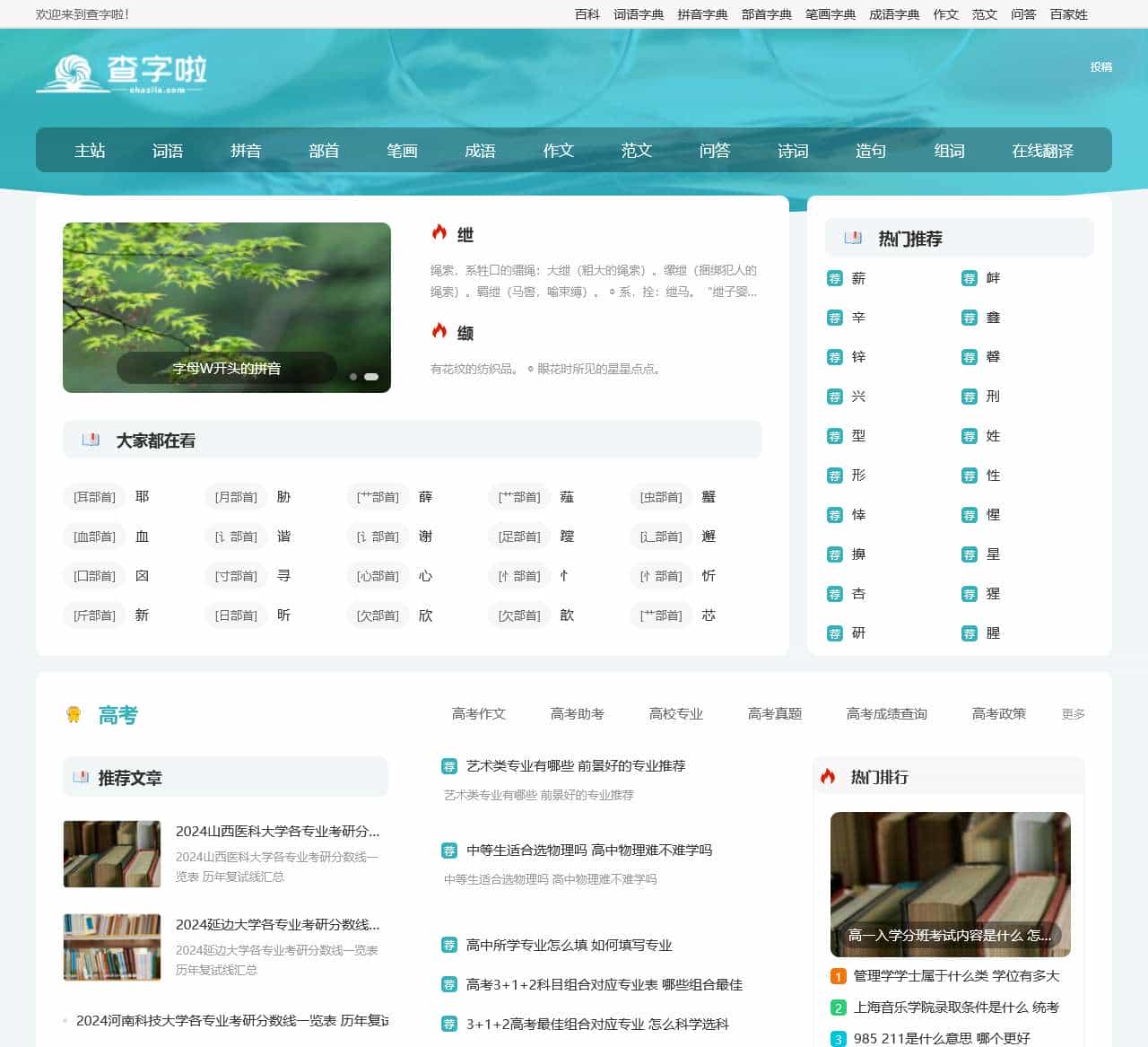Click the book icon next to 大家都在看

91,440
